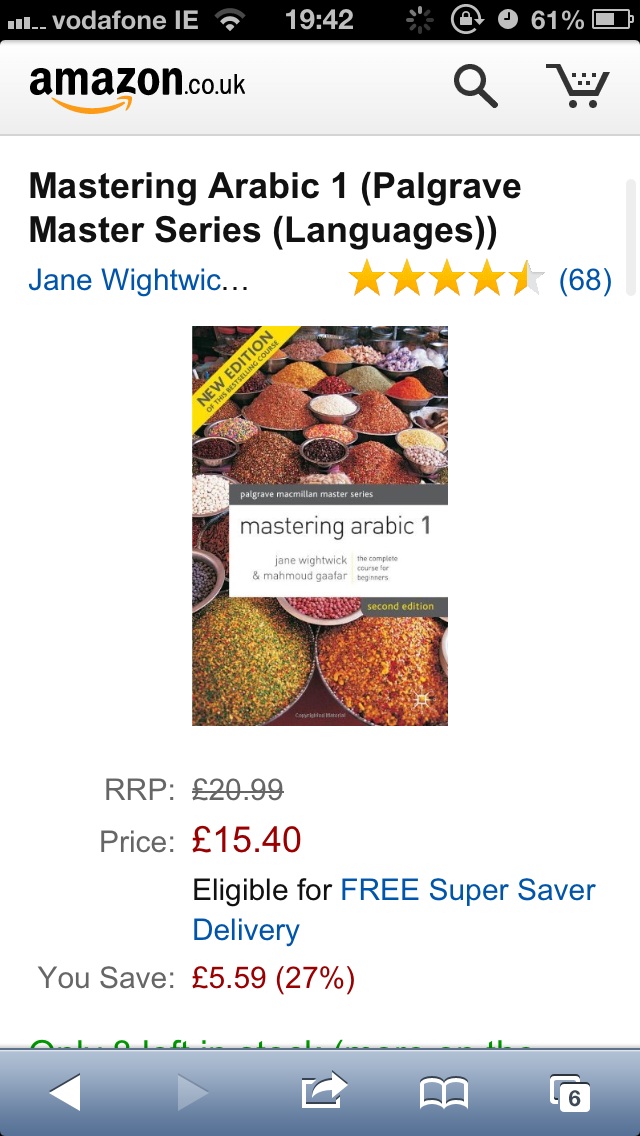Screen dimensions: 640x1136
Task: Tap Safari forward arrow
Action: pos(193,1092)
